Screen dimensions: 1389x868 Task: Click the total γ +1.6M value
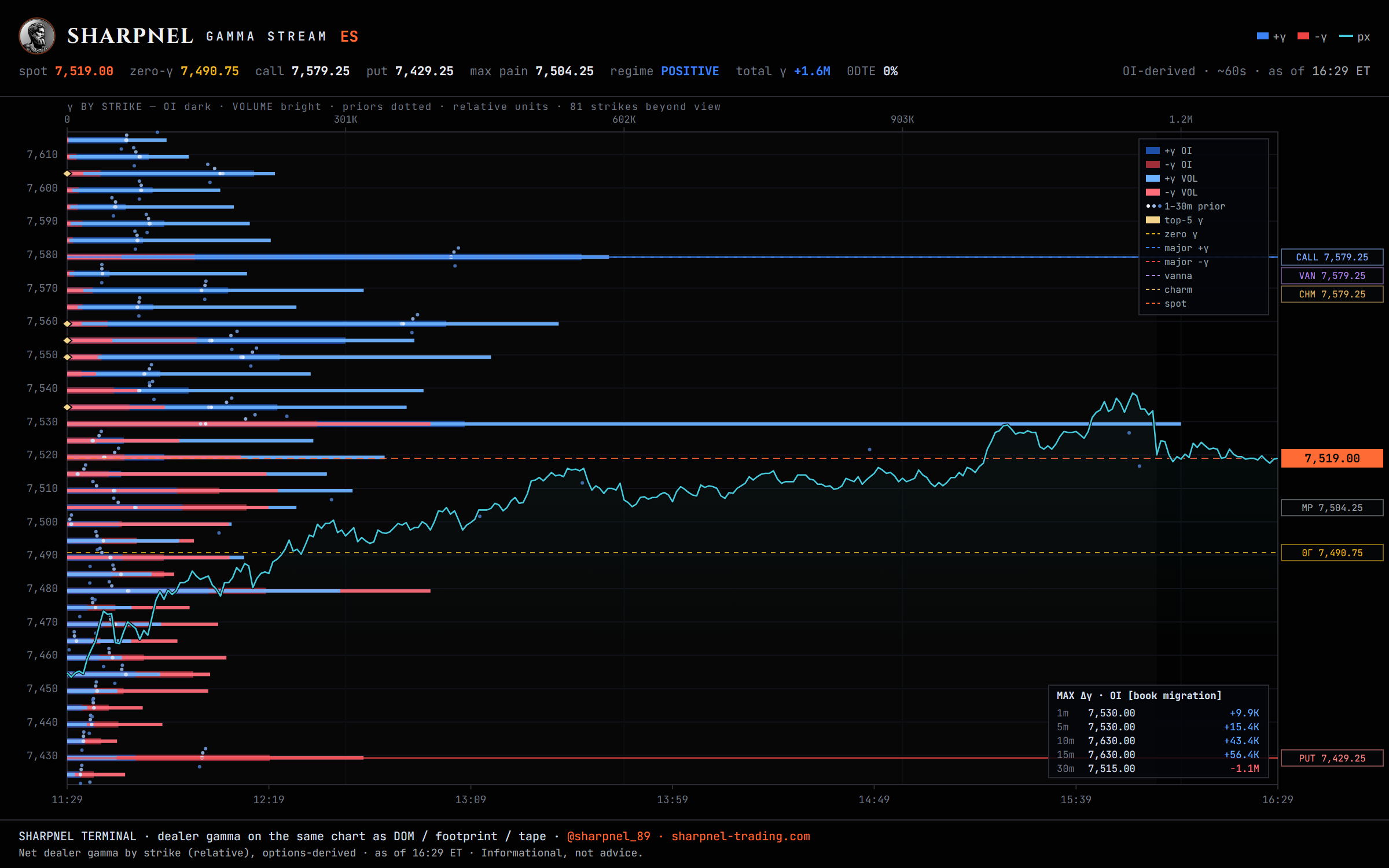[x=812, y=71]
